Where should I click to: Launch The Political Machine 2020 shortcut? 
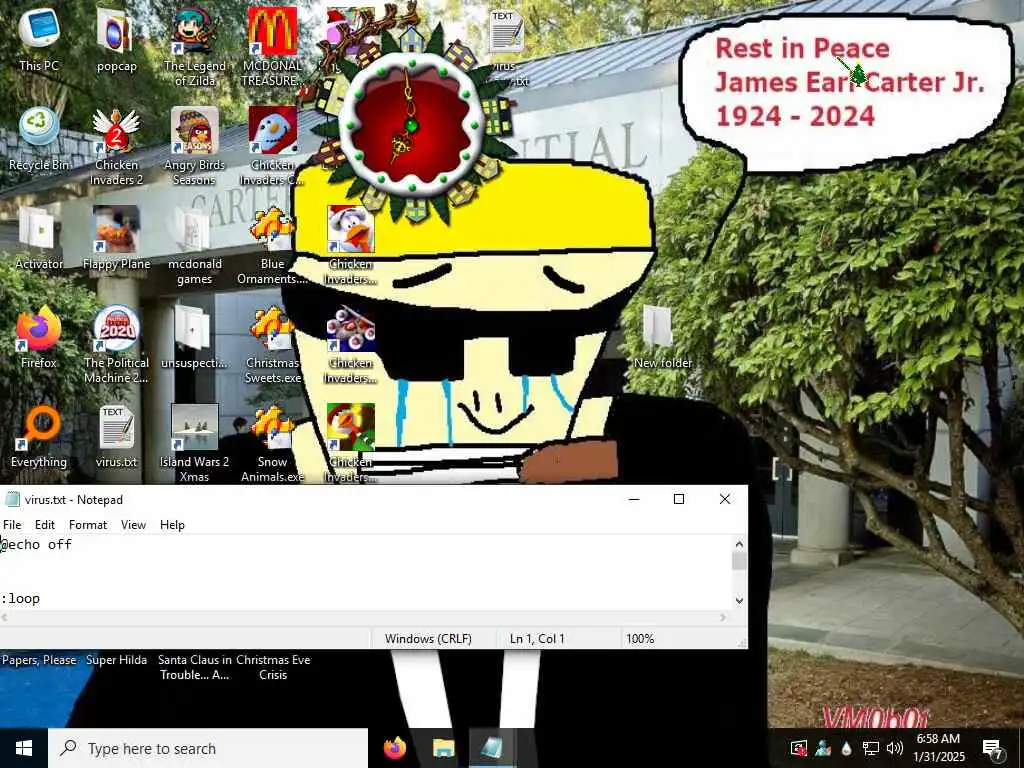click(116, 344)
